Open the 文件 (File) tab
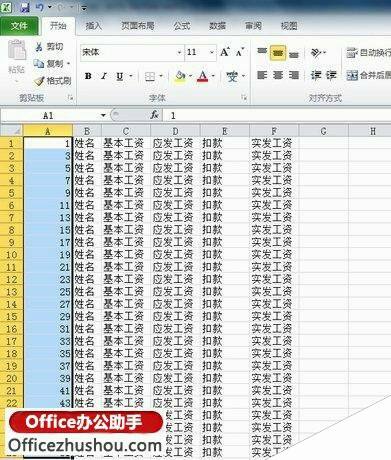391x460 pixels. tap(19, 26)
